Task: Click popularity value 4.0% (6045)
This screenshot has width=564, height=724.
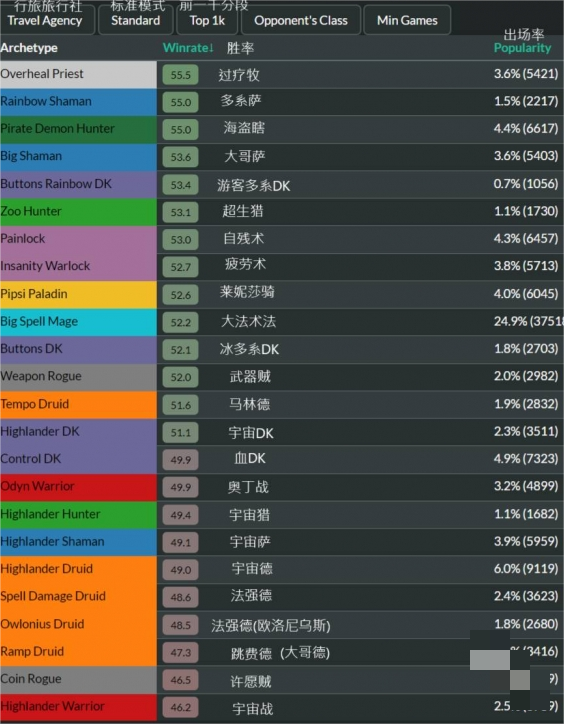Action: [x=526, y=294]
